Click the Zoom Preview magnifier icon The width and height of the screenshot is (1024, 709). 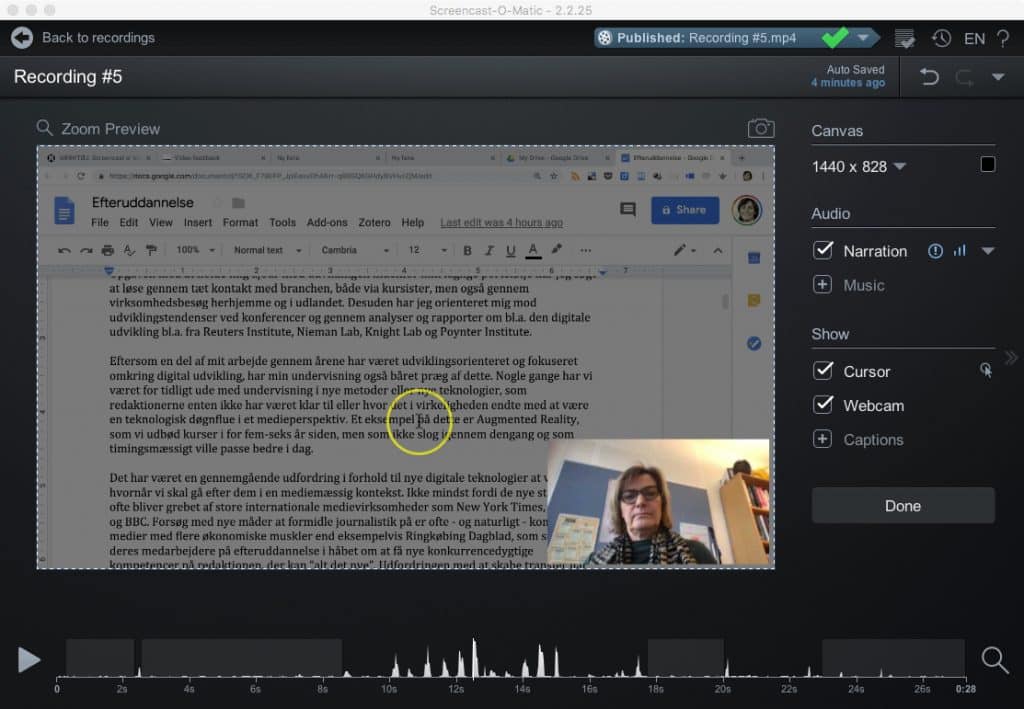coord(44,128)
